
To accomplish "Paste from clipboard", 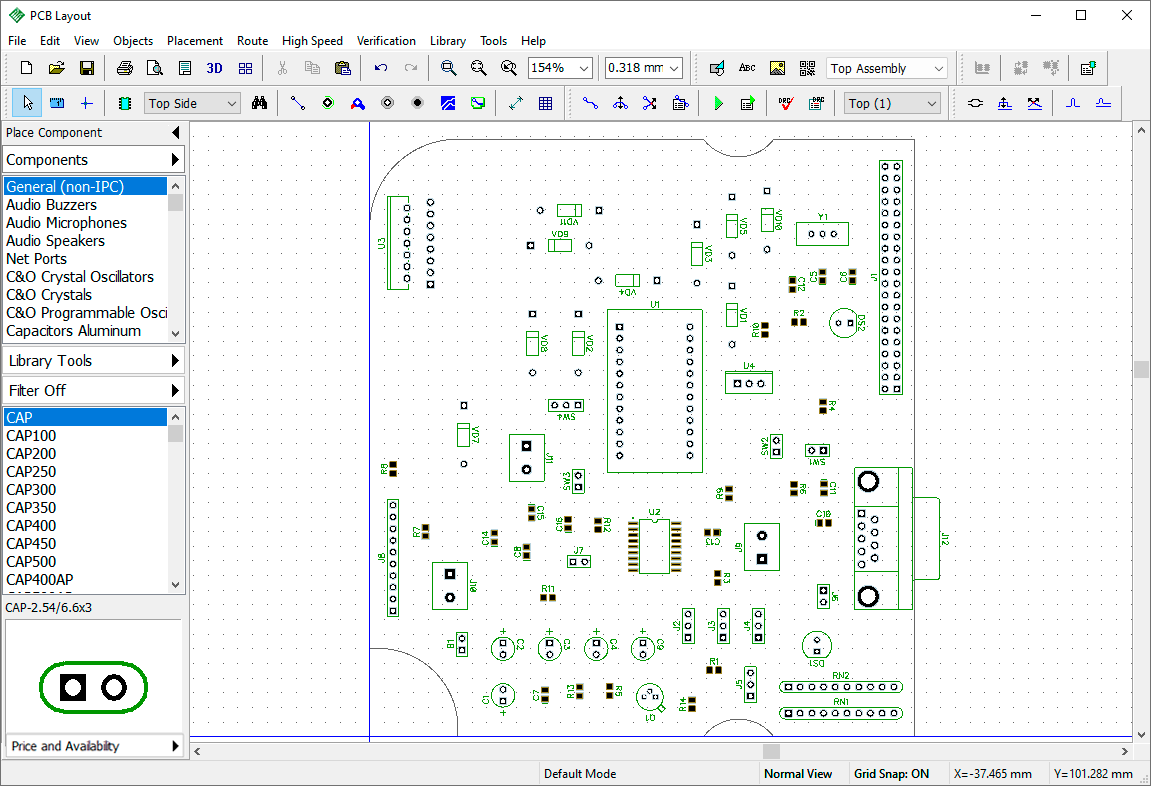I will pos(342,68).
